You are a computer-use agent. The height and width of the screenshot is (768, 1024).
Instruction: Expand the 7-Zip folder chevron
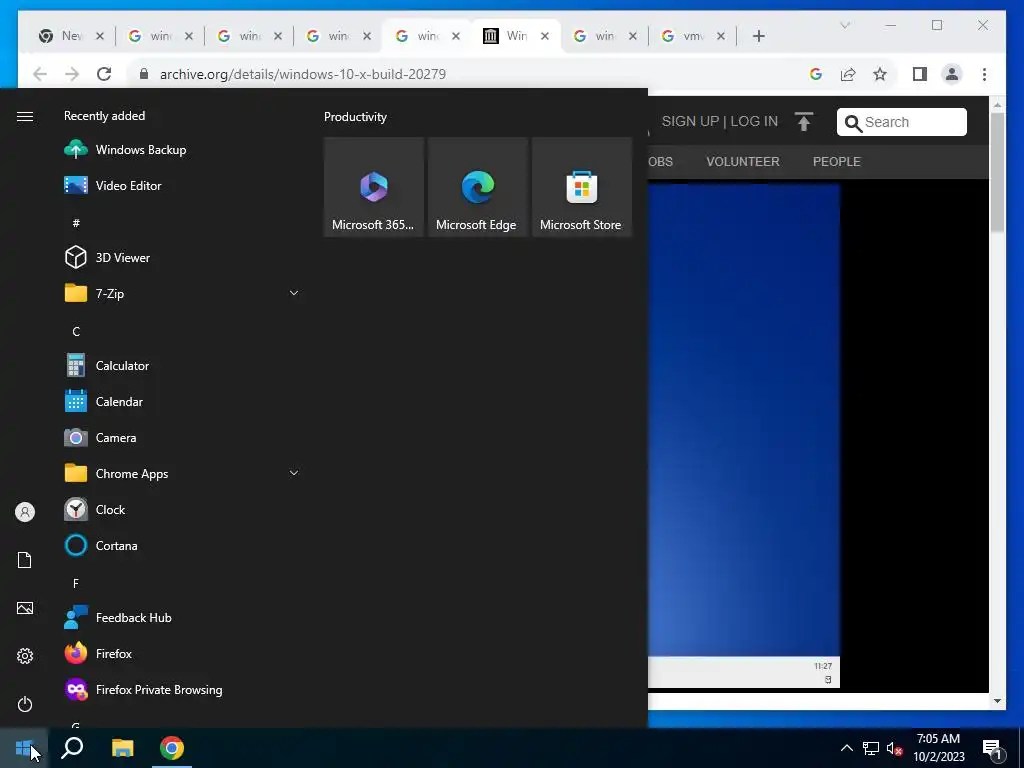click(x=294, y=293)
